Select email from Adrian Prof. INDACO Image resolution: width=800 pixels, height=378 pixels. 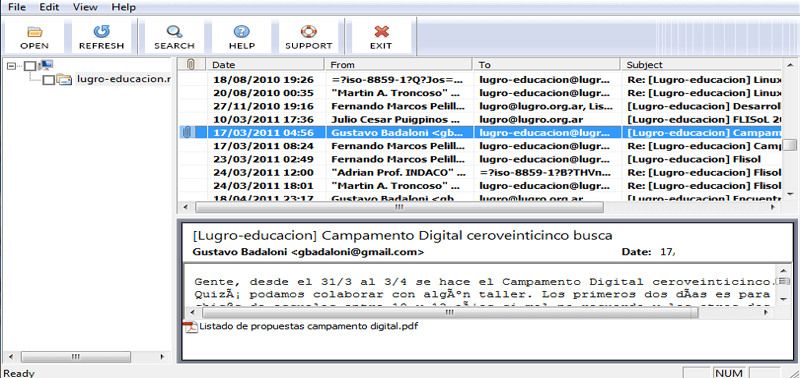point(480,172)
